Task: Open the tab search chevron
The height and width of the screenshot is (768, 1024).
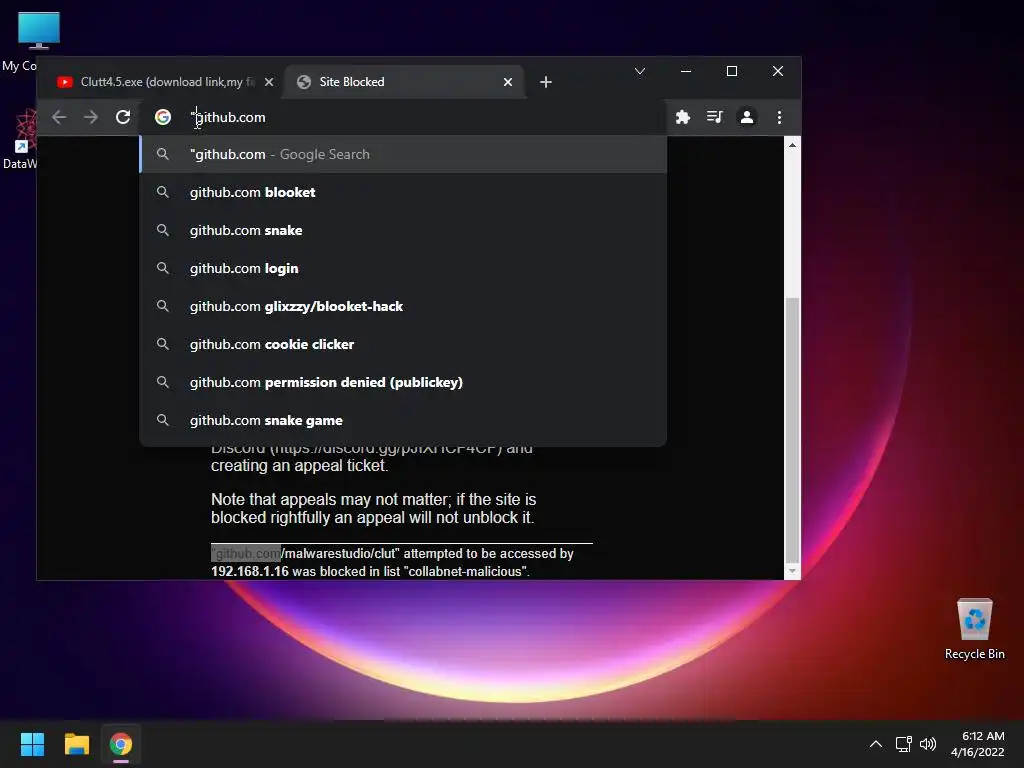Action: coord(640,71)
